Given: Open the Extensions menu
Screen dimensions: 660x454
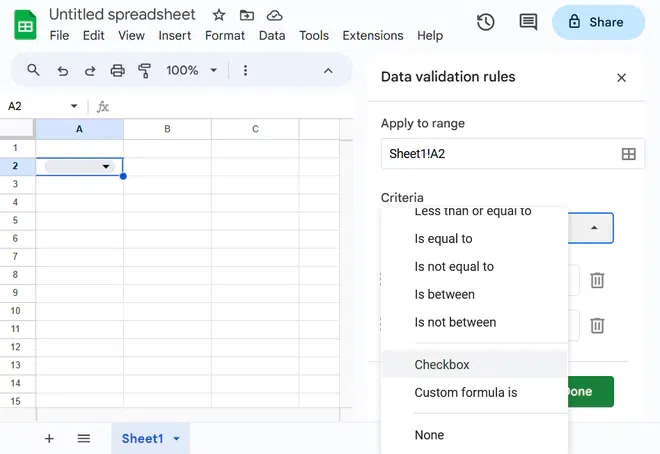Looking at the screenshot, I should pyautogui.click(x=373, y=35).
